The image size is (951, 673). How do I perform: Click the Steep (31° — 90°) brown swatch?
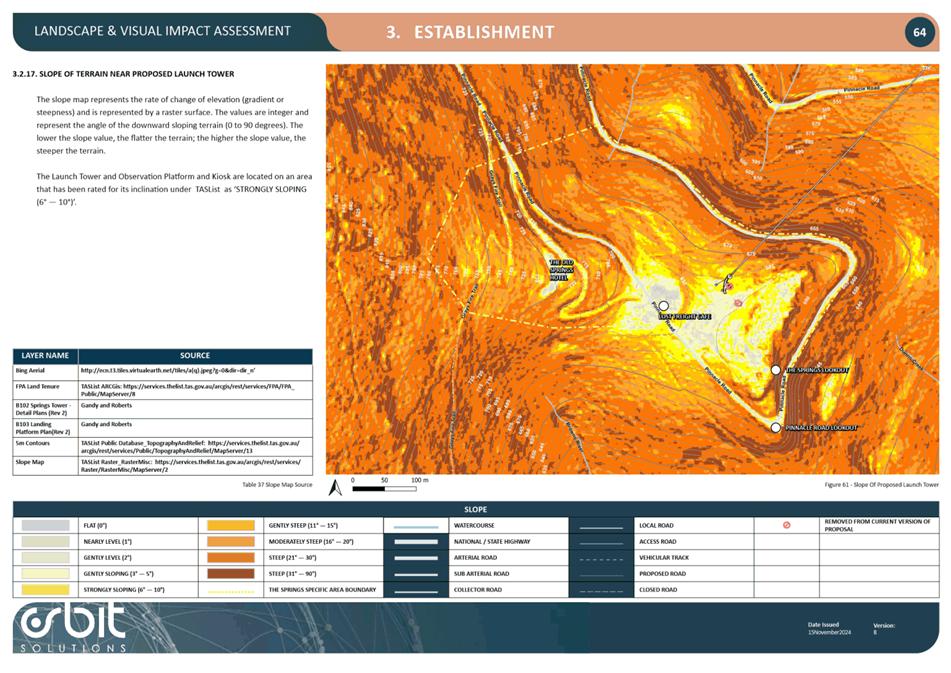tap(230, 574)
